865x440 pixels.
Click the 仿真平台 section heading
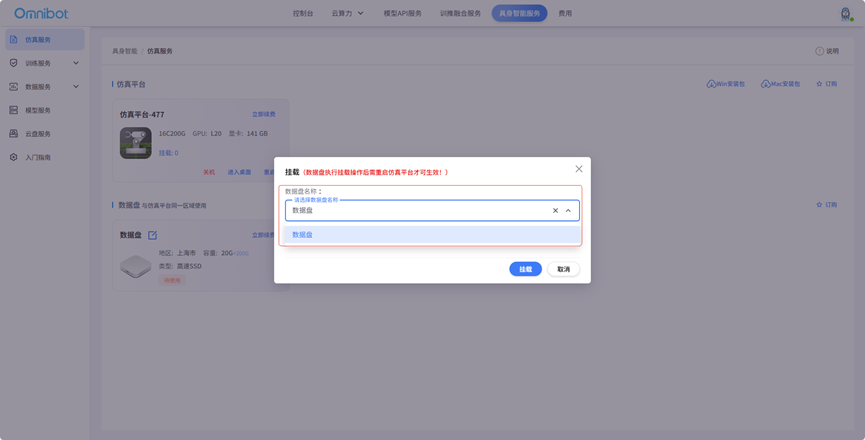(131, 84)
